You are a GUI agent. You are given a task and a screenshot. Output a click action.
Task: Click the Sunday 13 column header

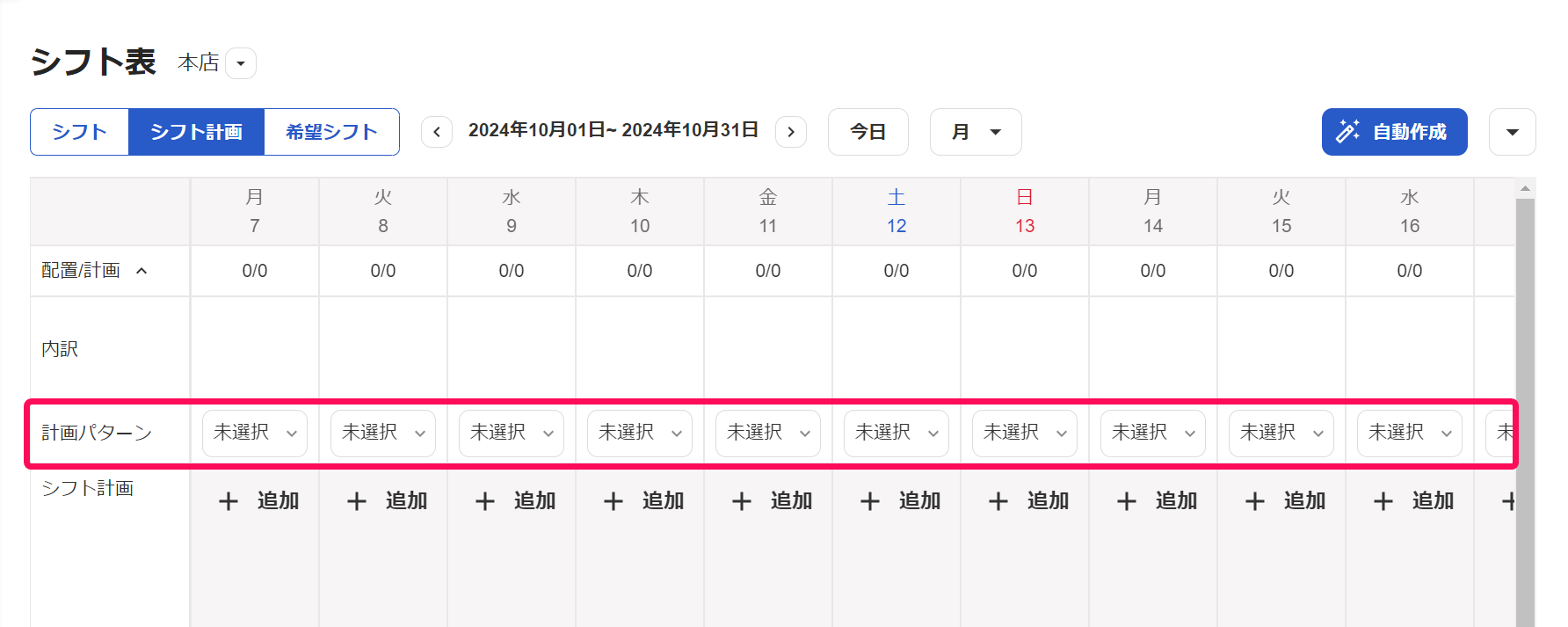point(1025,212)
